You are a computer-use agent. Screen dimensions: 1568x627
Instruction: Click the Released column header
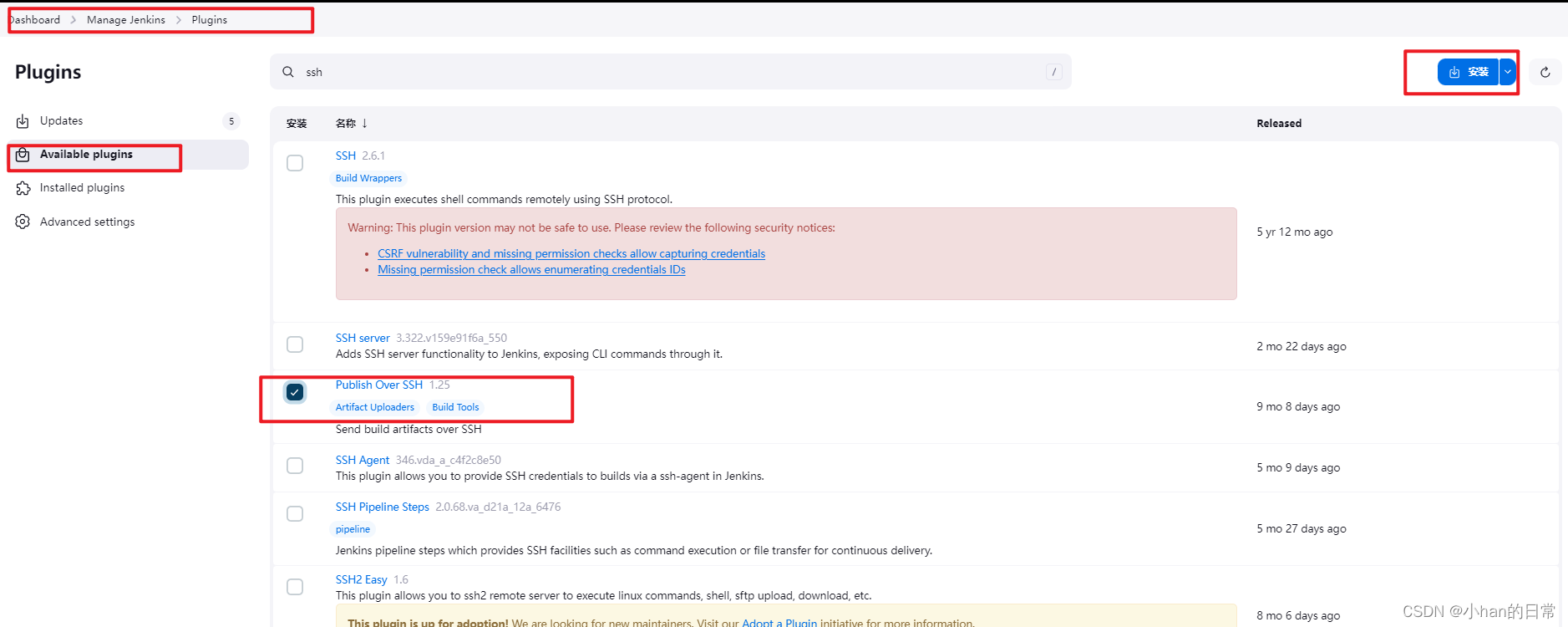1279,123
